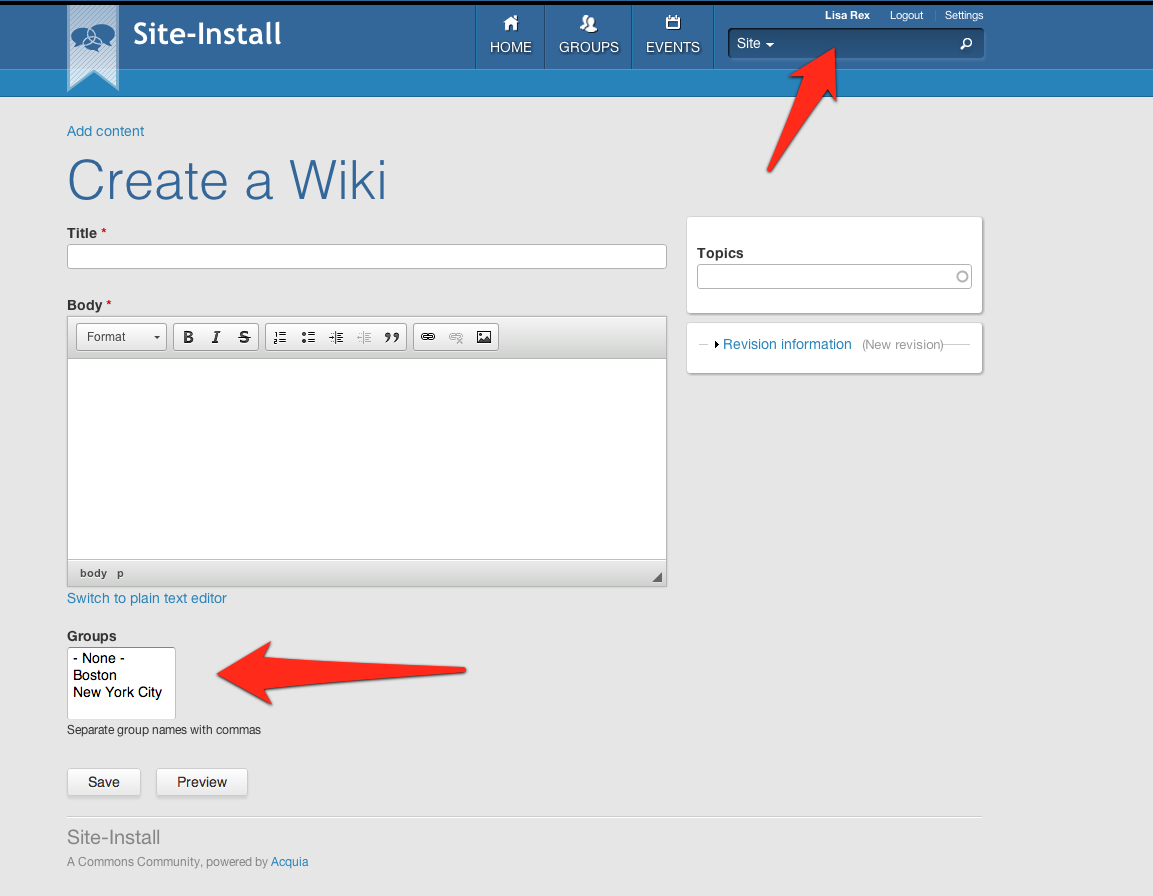Open GROUPS navigation item
The width and height of the screenshot is (1153, 896).
(x=588, y=37)
